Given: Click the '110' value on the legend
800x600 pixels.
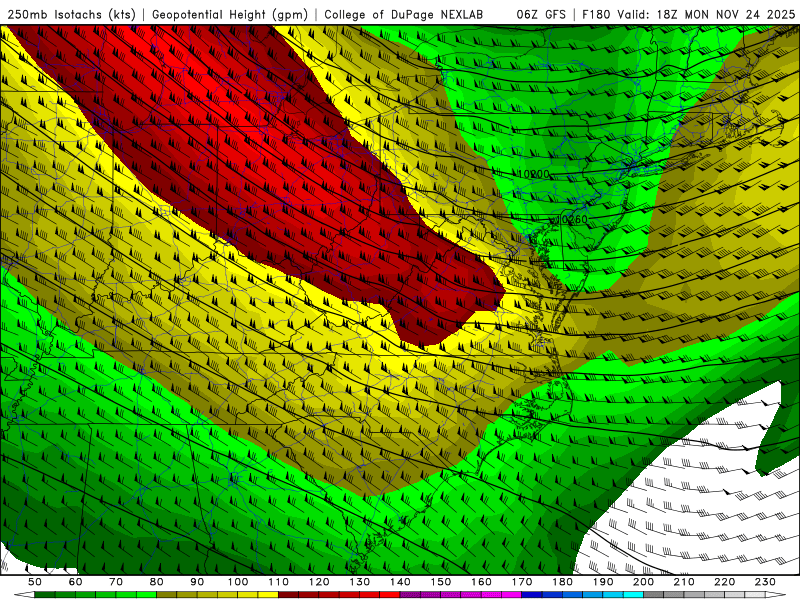Looking at the screenshot, I should (x=279, y=582).
